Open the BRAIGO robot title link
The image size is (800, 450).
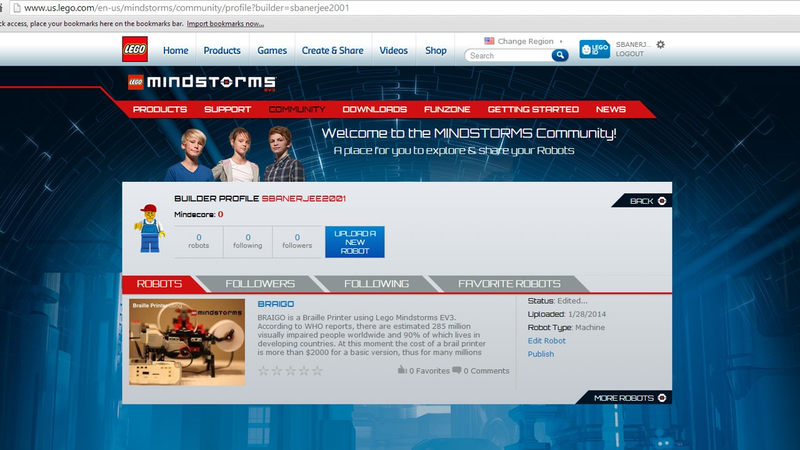click(276, 304)
